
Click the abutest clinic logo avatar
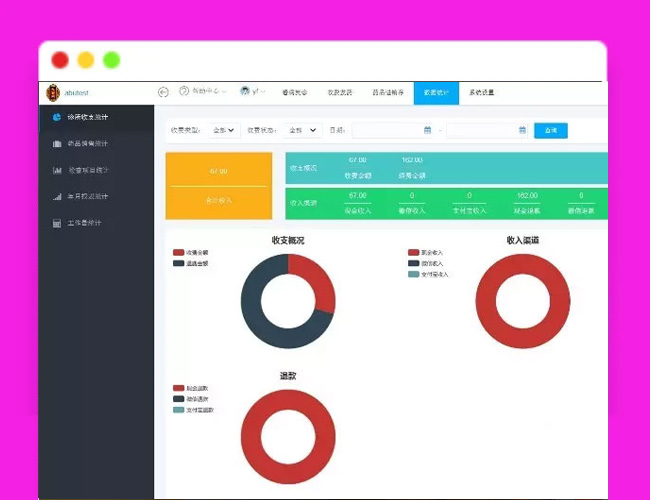pos(53,92)
